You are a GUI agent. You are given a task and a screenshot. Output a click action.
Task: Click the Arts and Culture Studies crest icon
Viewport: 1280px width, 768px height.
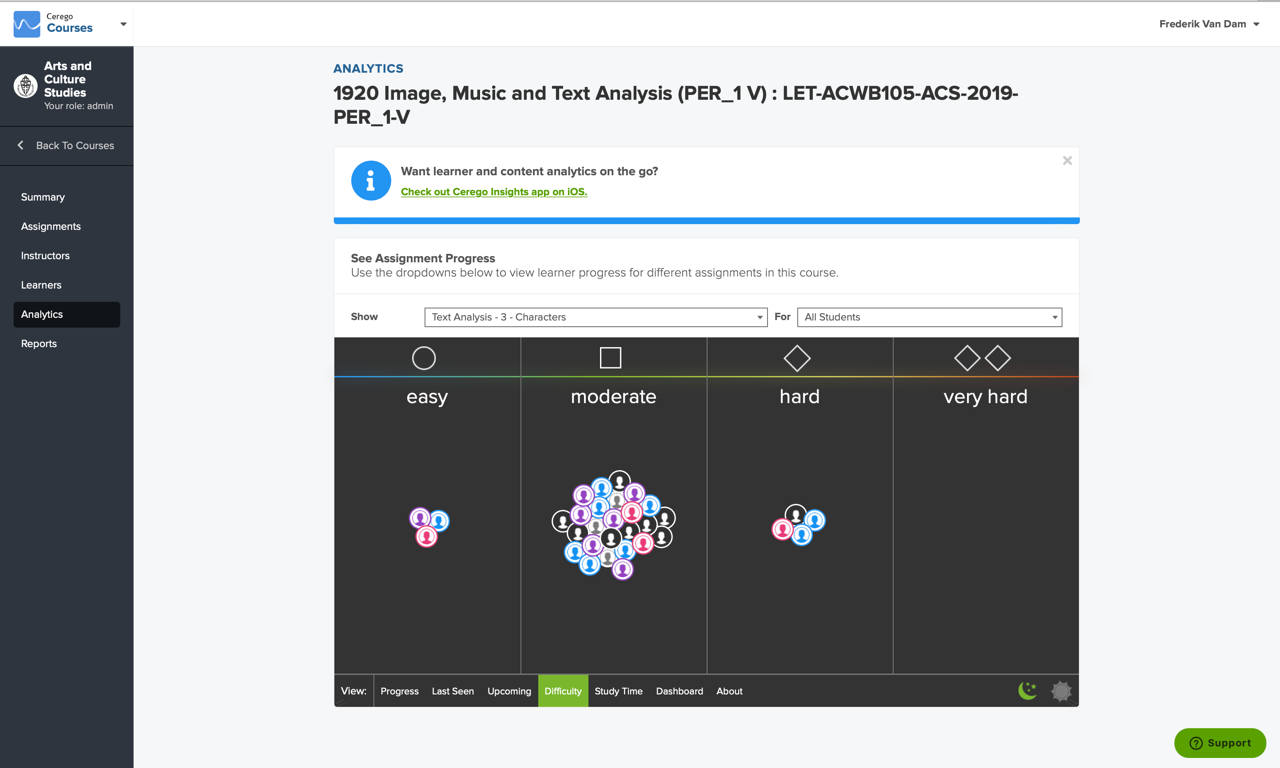[x=26, y=86]
